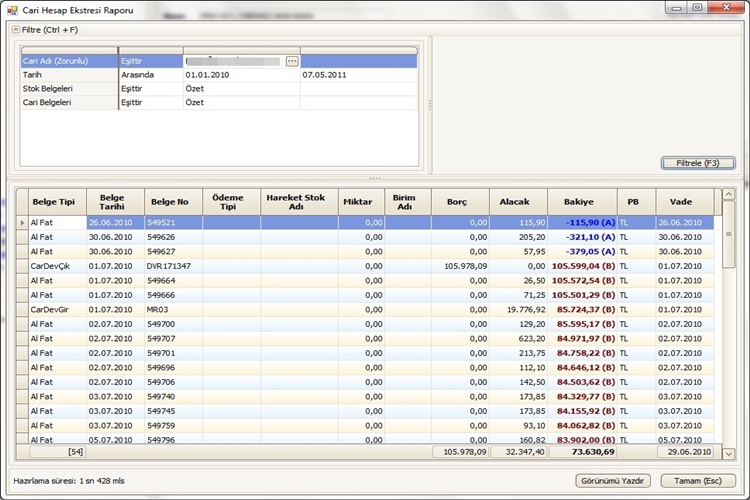Click the borç value 105.978,09 in DVR171347 row

(x=461, y=266)
